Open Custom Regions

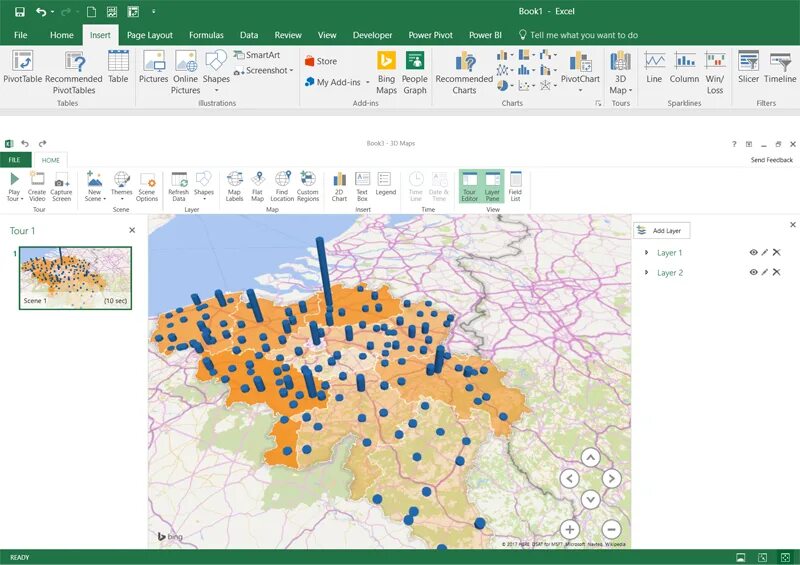(x=308, y=187)
